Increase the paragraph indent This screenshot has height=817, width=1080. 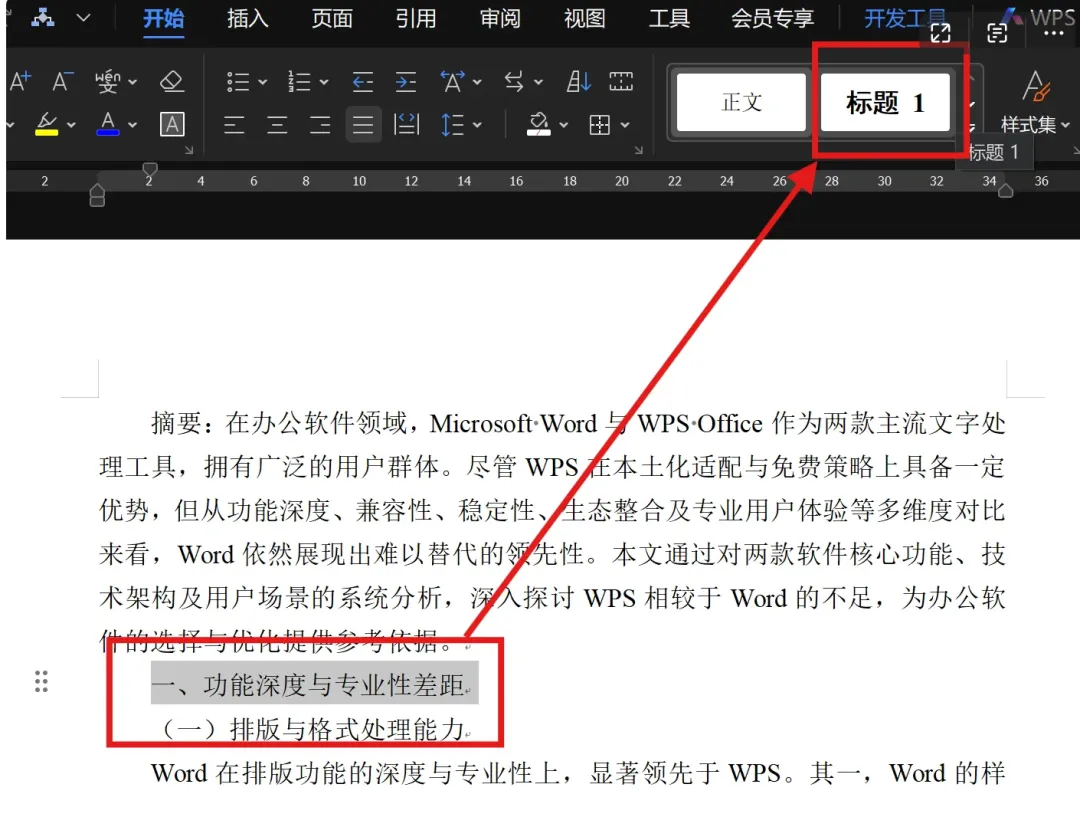coord(406,81)
